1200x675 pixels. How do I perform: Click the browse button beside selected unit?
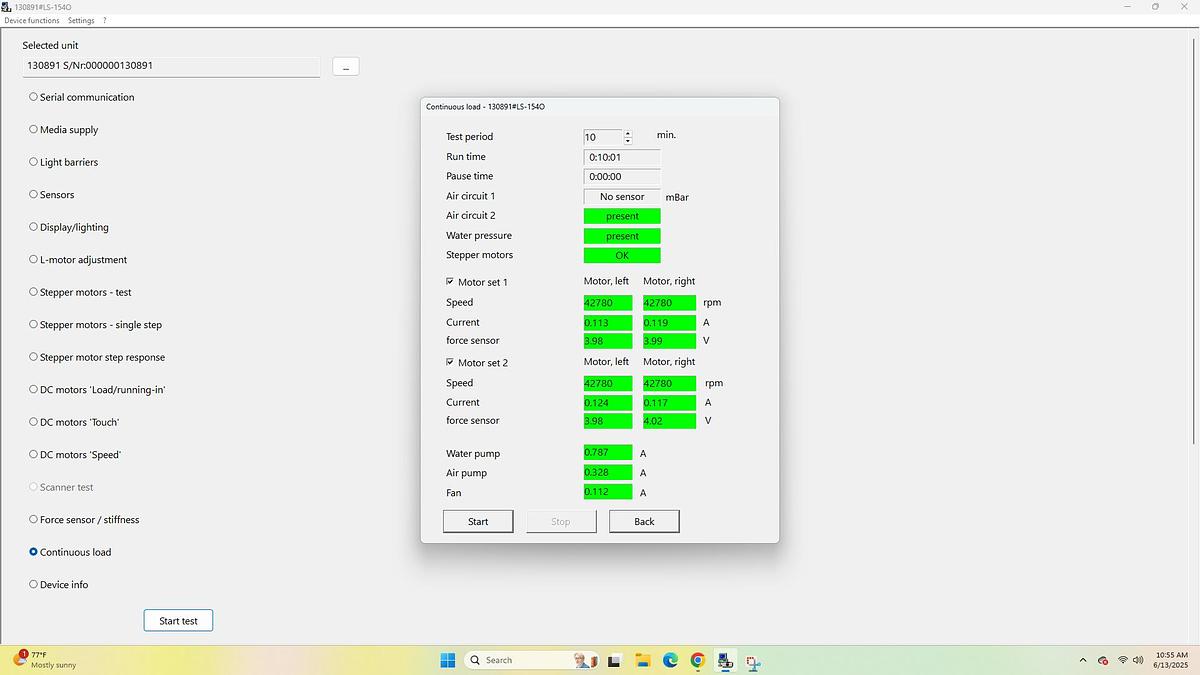coord(345,67)
